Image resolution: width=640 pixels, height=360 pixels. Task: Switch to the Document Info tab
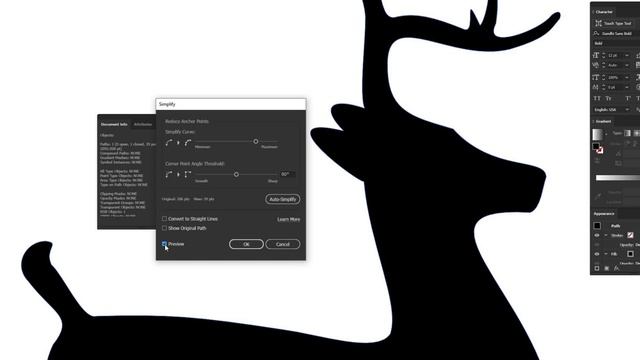(x=114, y=124)
